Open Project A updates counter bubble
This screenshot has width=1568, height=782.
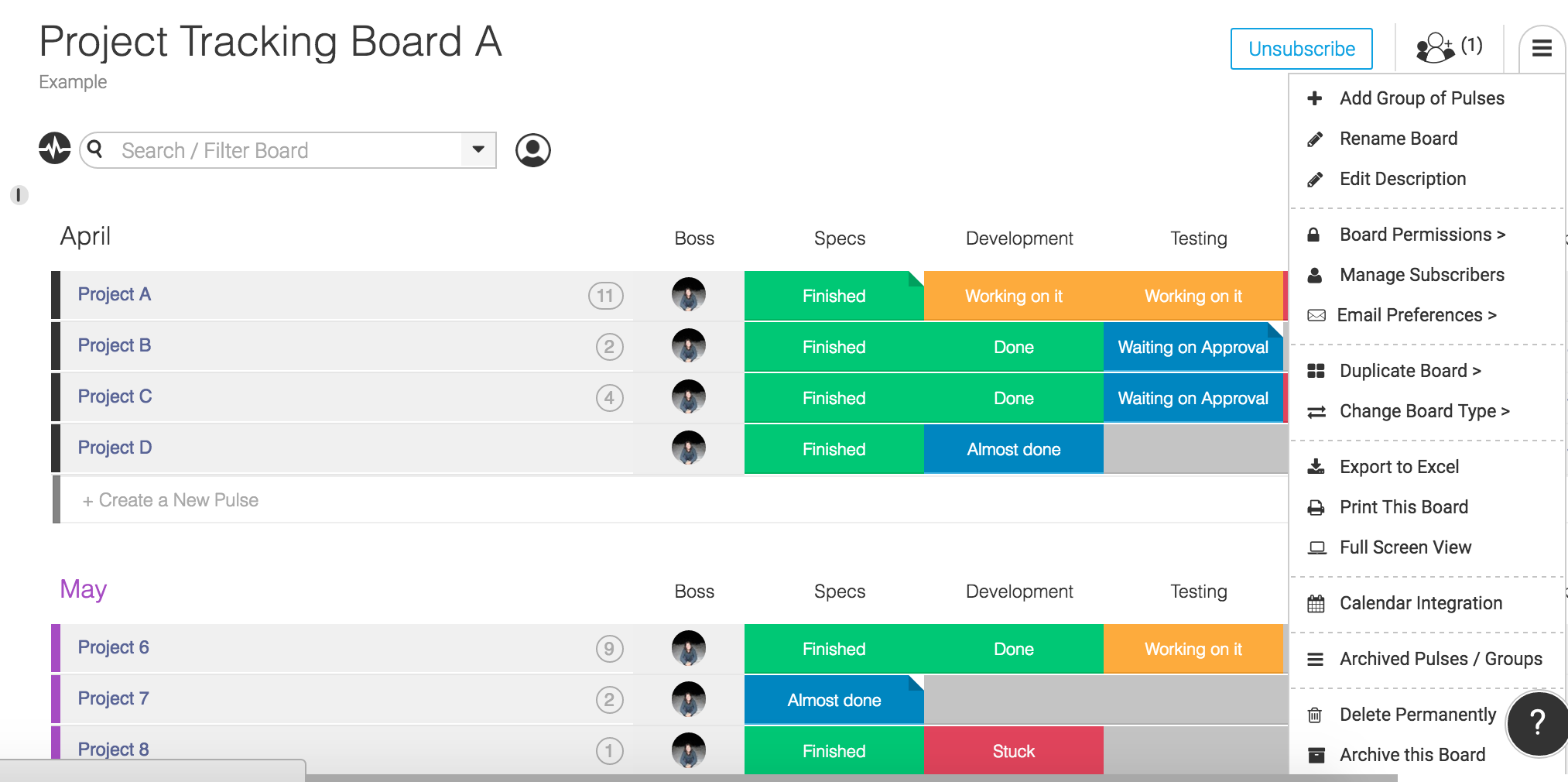(x=606, y=295)
